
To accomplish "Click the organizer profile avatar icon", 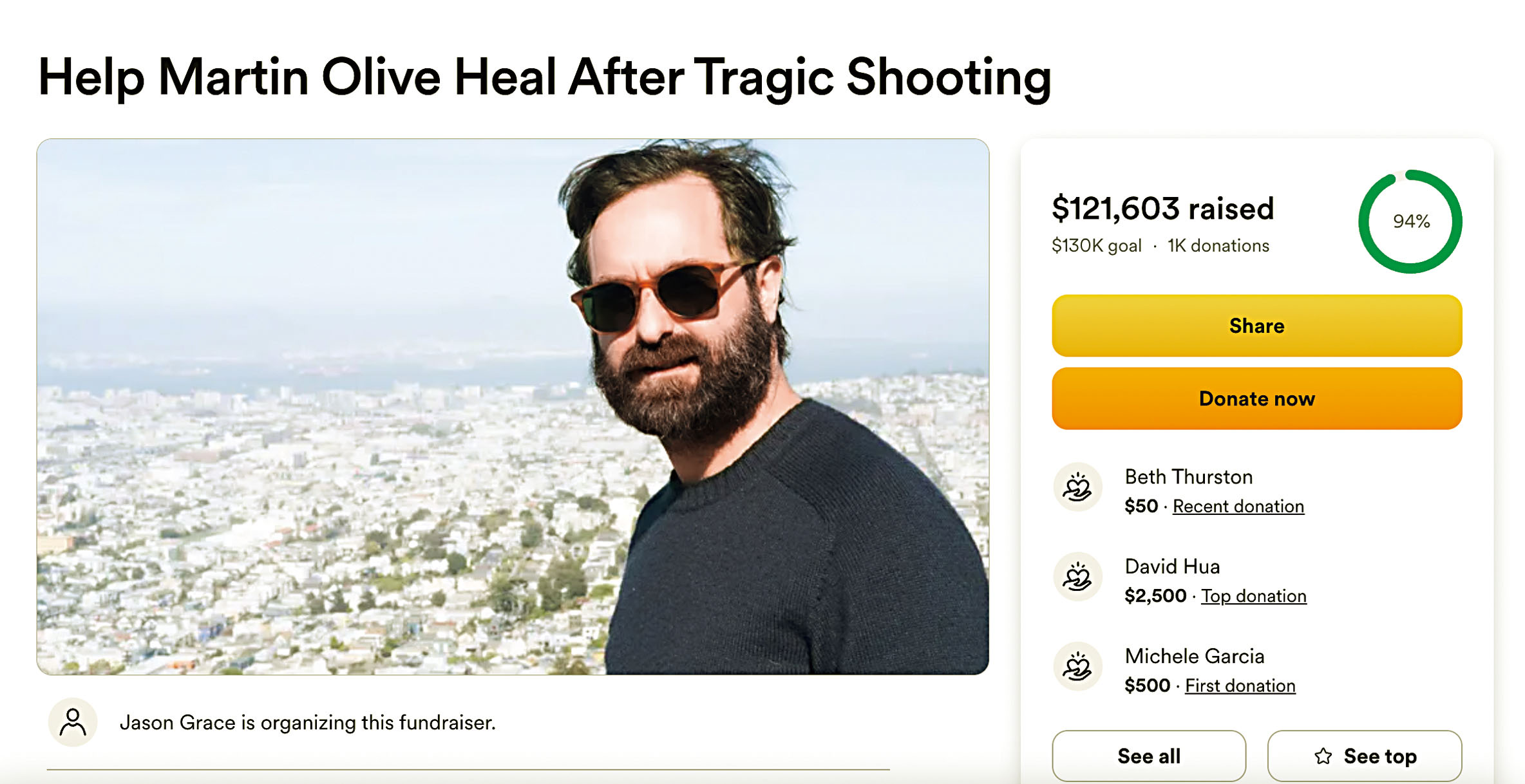I will coord(73,722).
